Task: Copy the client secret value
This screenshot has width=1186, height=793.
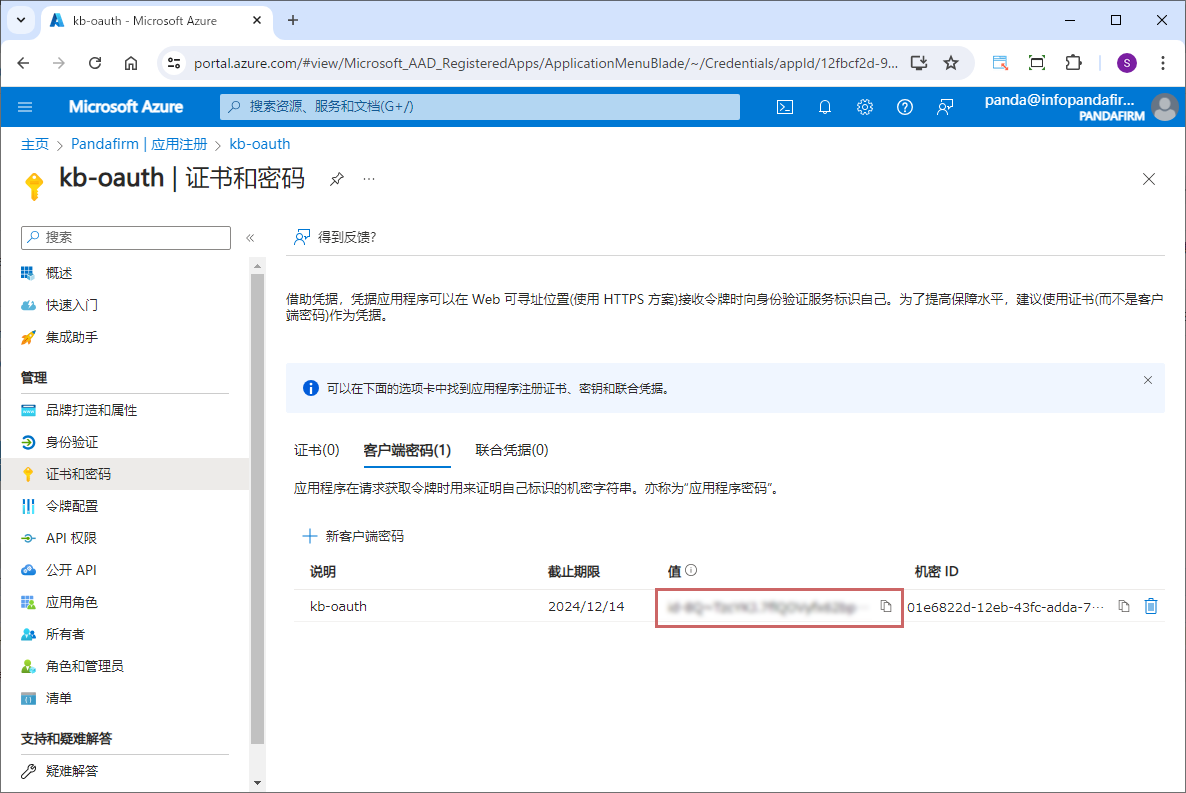Action: point(885,606)
